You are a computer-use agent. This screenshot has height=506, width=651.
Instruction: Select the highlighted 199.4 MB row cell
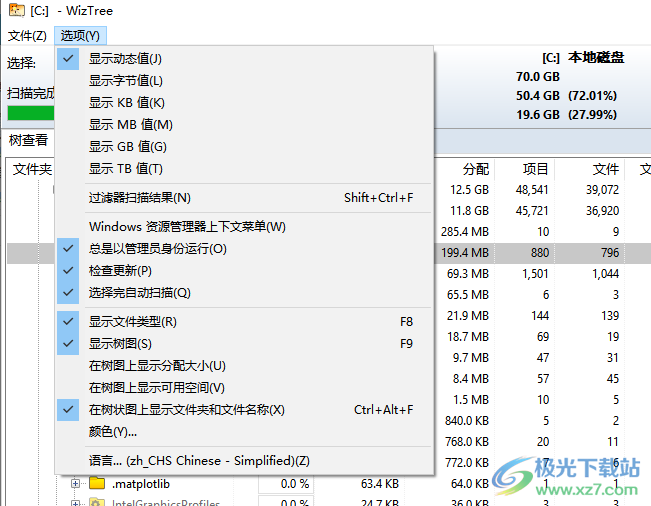465,253
